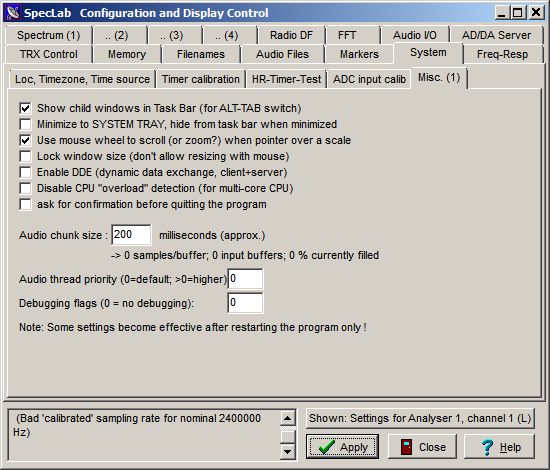Switch to Timer calibration subtab

(x=201, y=79)
